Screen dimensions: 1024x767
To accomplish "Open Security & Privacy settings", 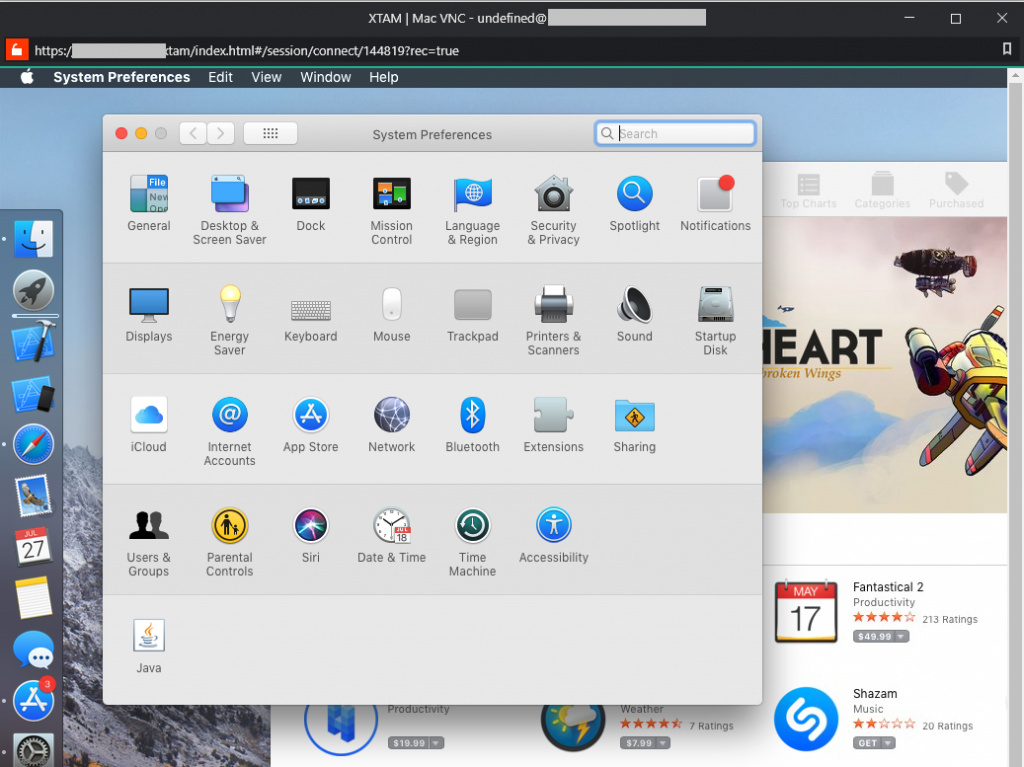I will 553,197.
